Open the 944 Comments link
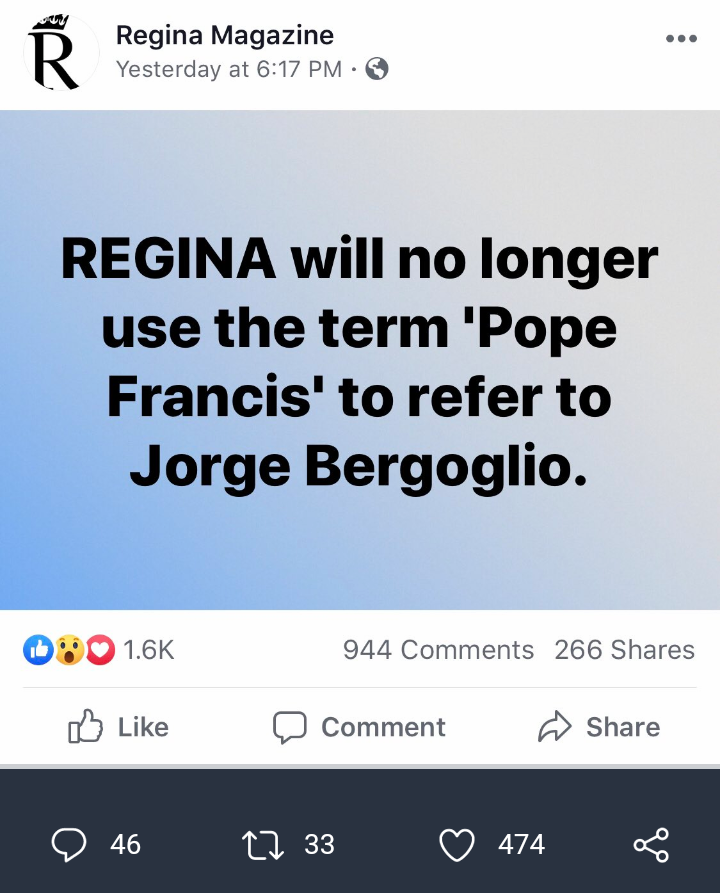This screenshot has height=893, width=720. click(x=438, y=650)
